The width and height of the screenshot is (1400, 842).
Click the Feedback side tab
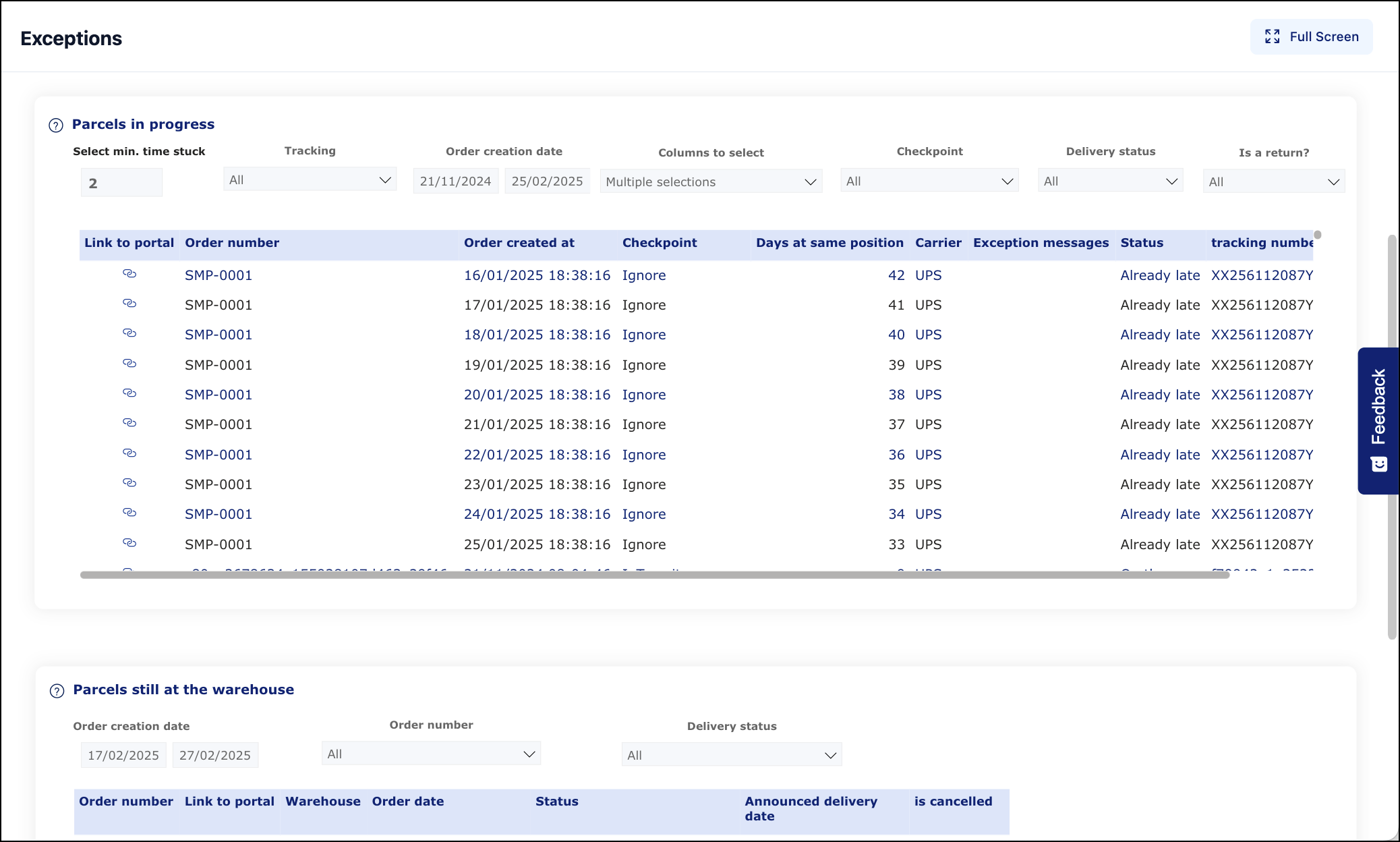(x=1378, y=406)
